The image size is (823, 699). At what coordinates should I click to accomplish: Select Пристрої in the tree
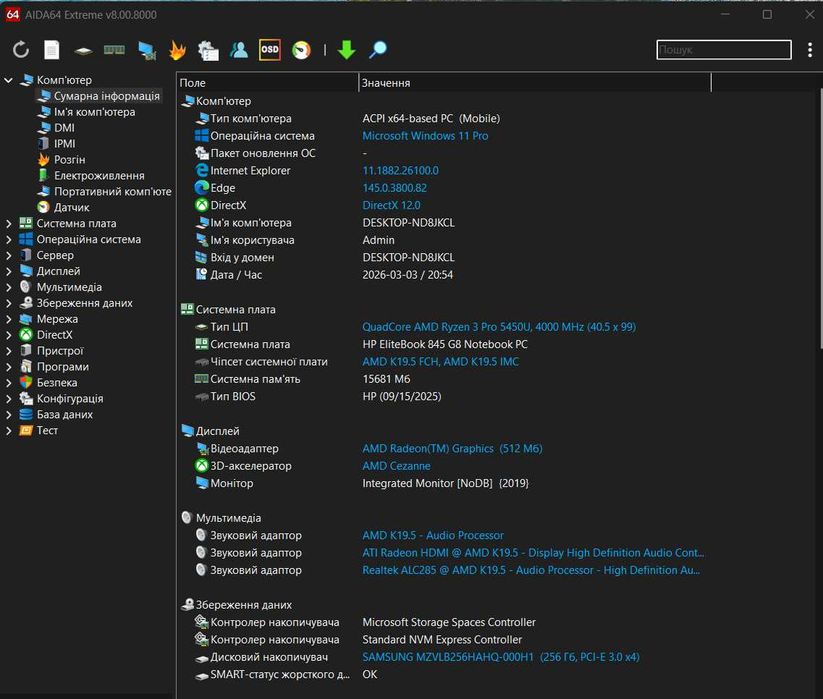pos(60,351)
